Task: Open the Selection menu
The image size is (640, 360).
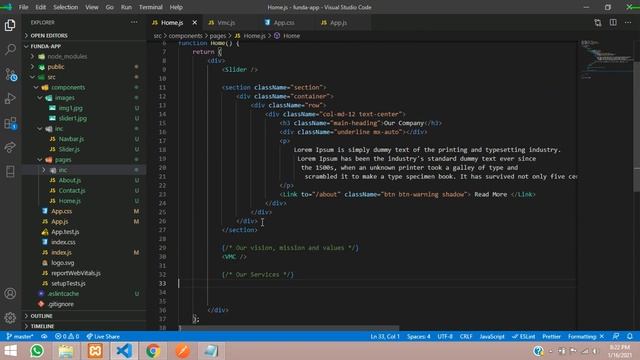Action: [65, 7]
